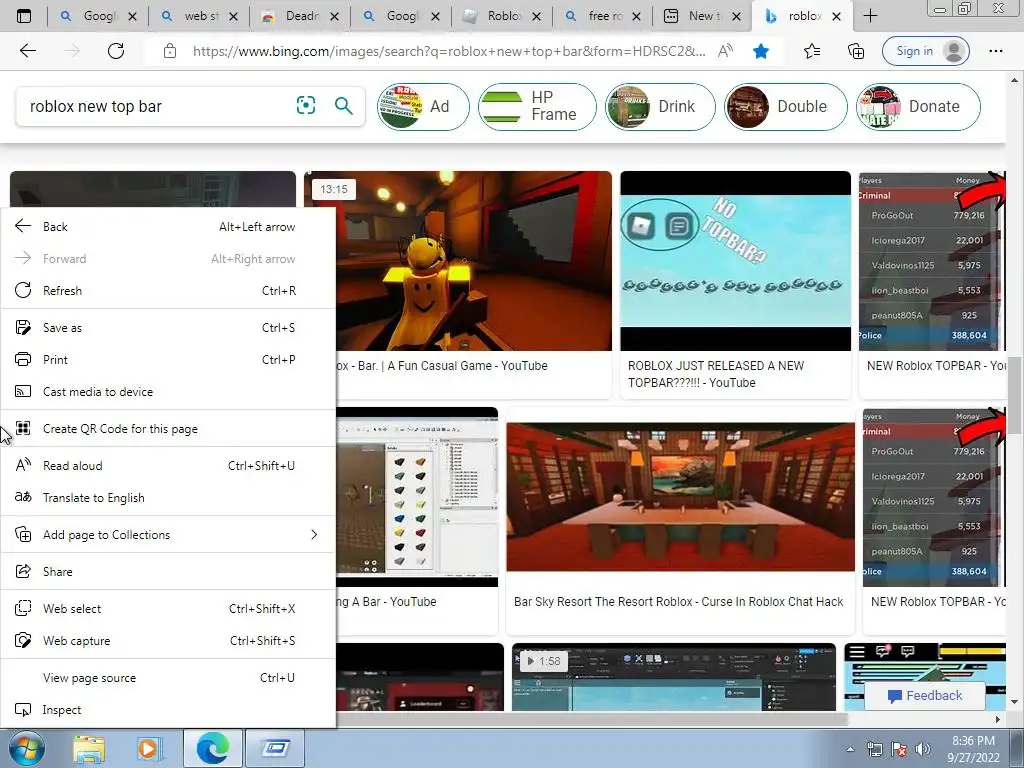The width and height of the screenshot is (1024, 768).
Task: Toggle the blue favorite star icon
Action: (x=761, y=51)
